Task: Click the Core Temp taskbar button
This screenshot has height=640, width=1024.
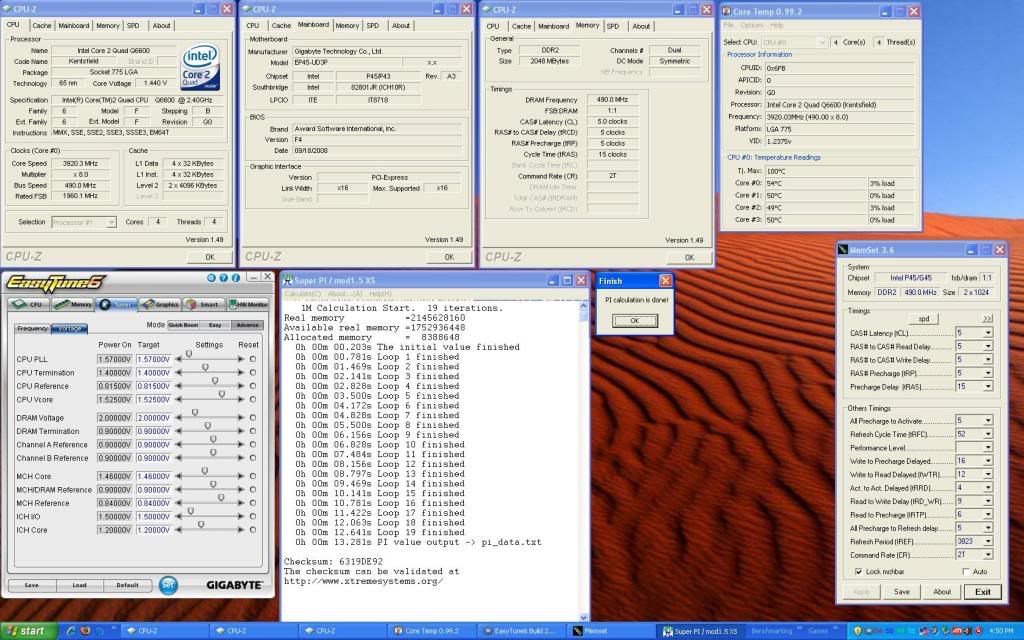Action: coord(432,631)
